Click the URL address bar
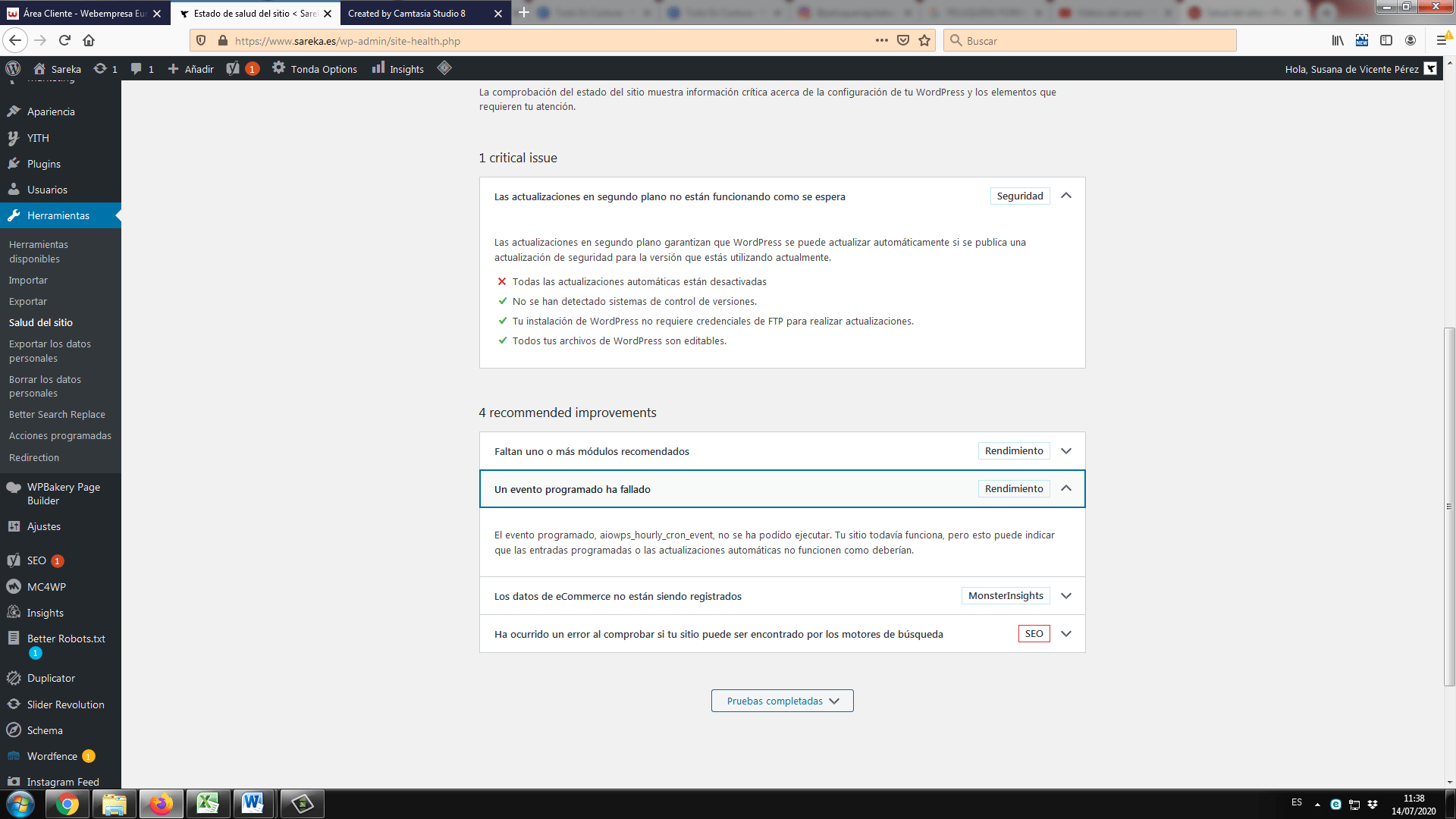Screen dimensions: 1456x819 [x=550, y=40]
